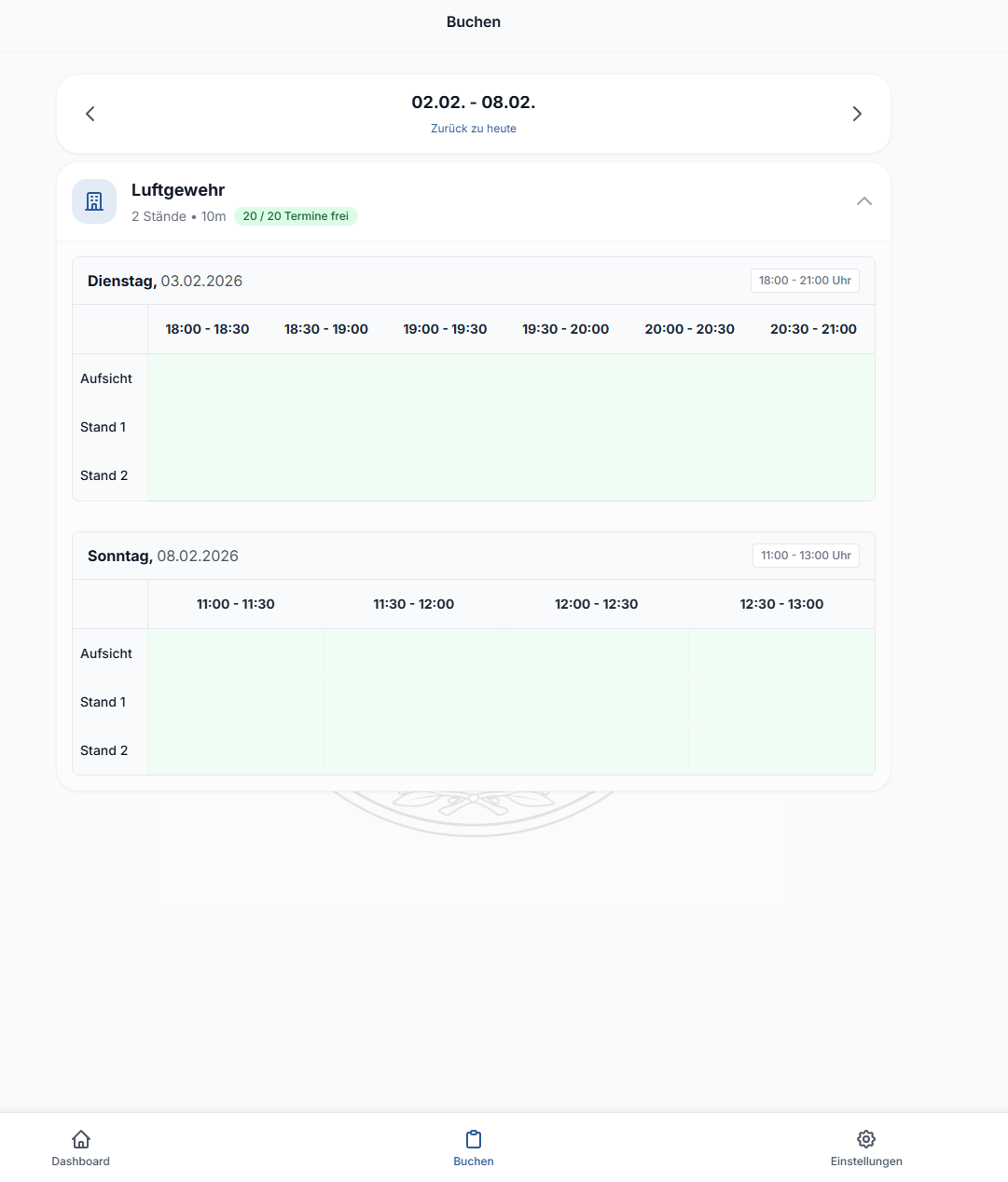Image resolution: width=1008 pixels, height=1182 pixels.
Task: Click the Luftgewehr building icon
Action: click(x=94, y=201)
